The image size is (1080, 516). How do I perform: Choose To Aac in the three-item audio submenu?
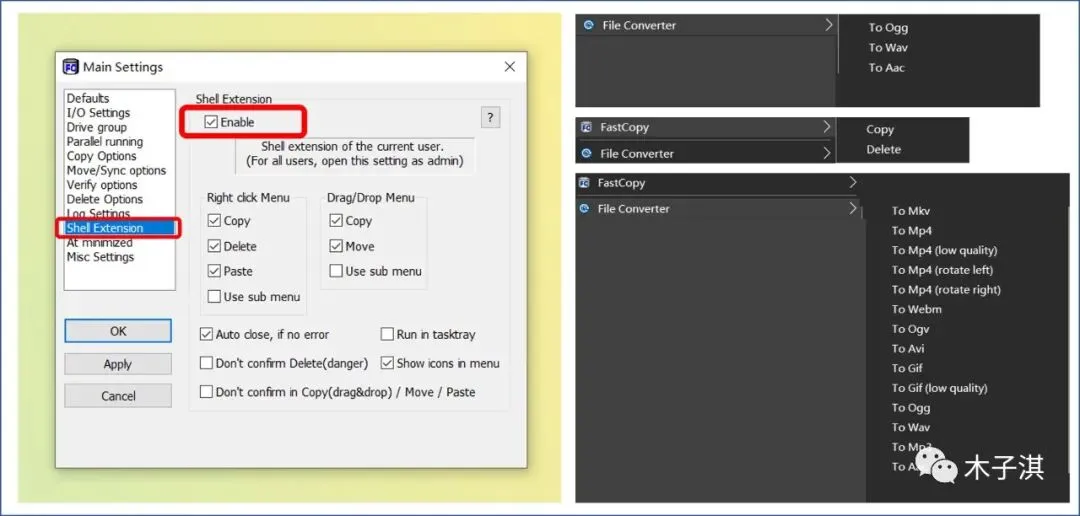click(886, 68)
